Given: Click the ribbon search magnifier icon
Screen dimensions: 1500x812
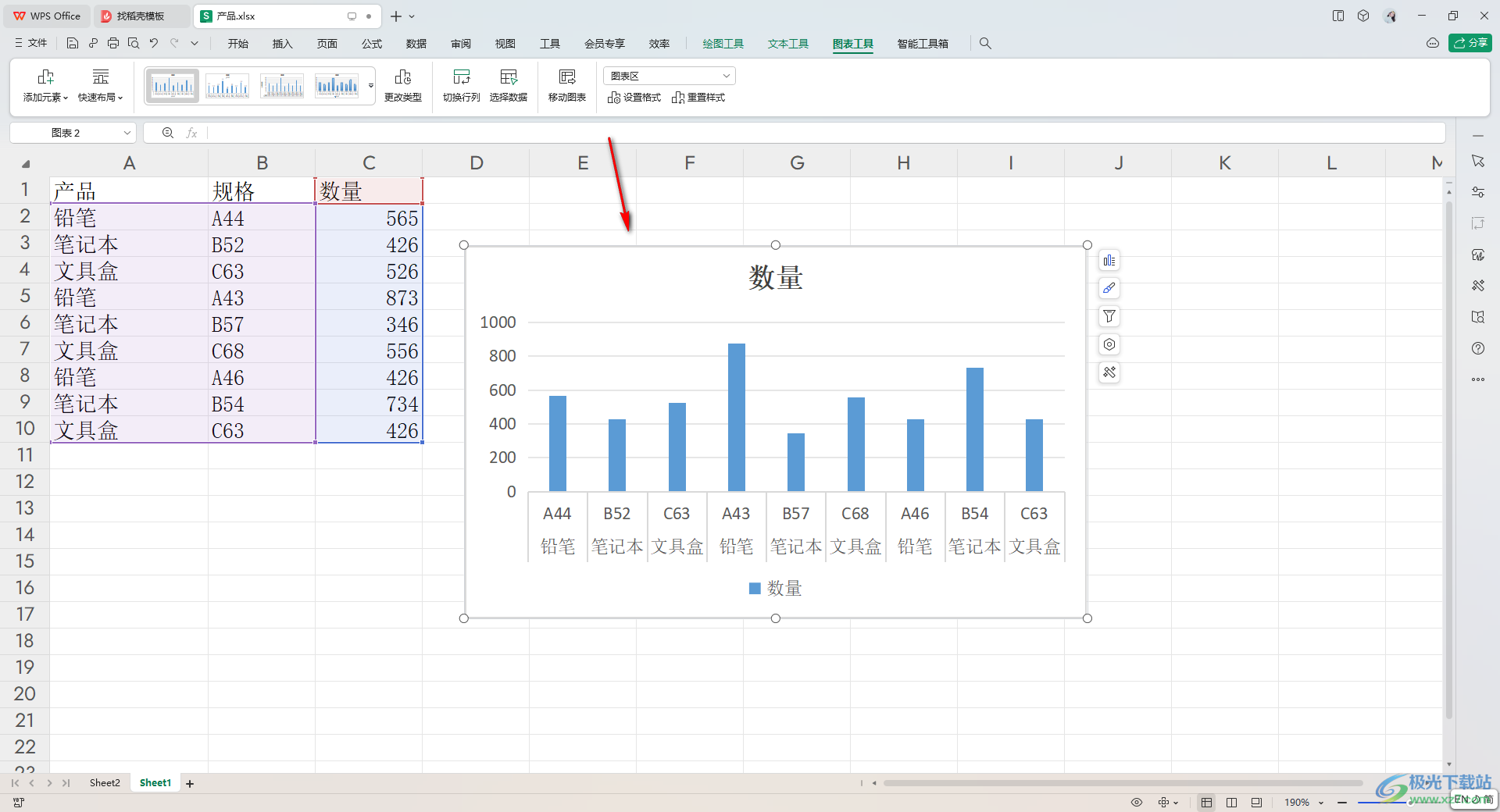Looking at the screenshot, I should [x=985, y=44].
